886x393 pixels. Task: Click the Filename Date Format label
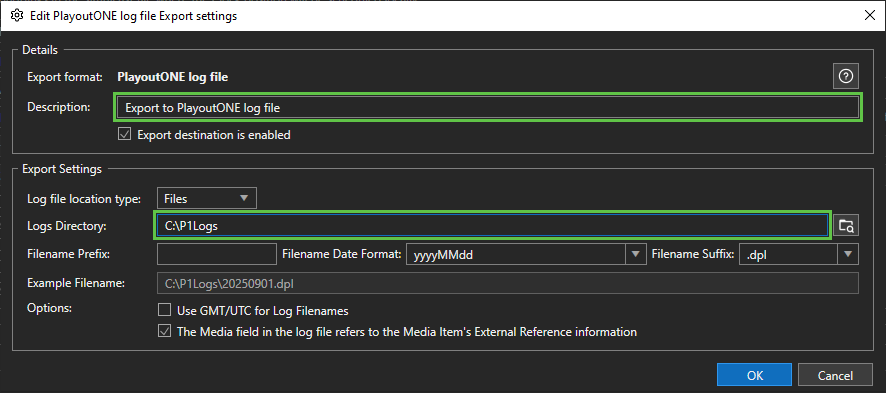pyautogui.click(x=341, y=254)
